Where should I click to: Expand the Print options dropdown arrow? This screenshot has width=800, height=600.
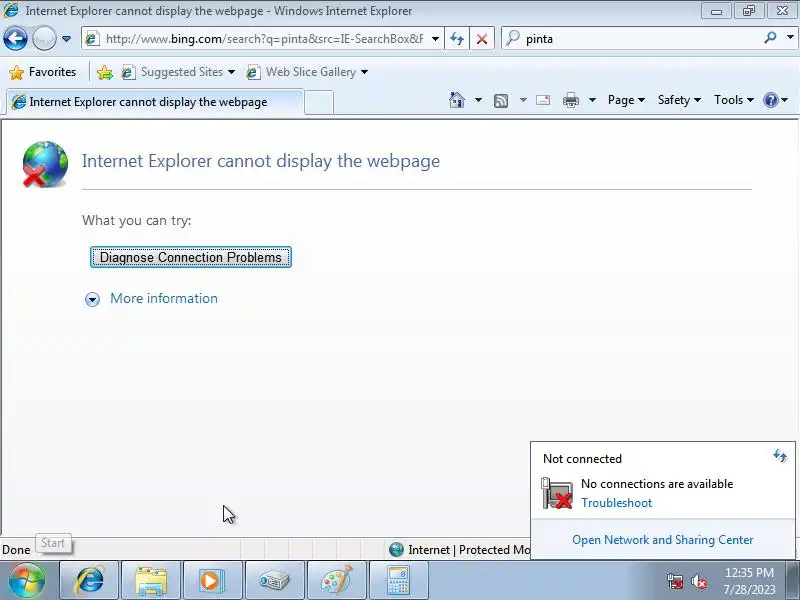click(592, 100)
